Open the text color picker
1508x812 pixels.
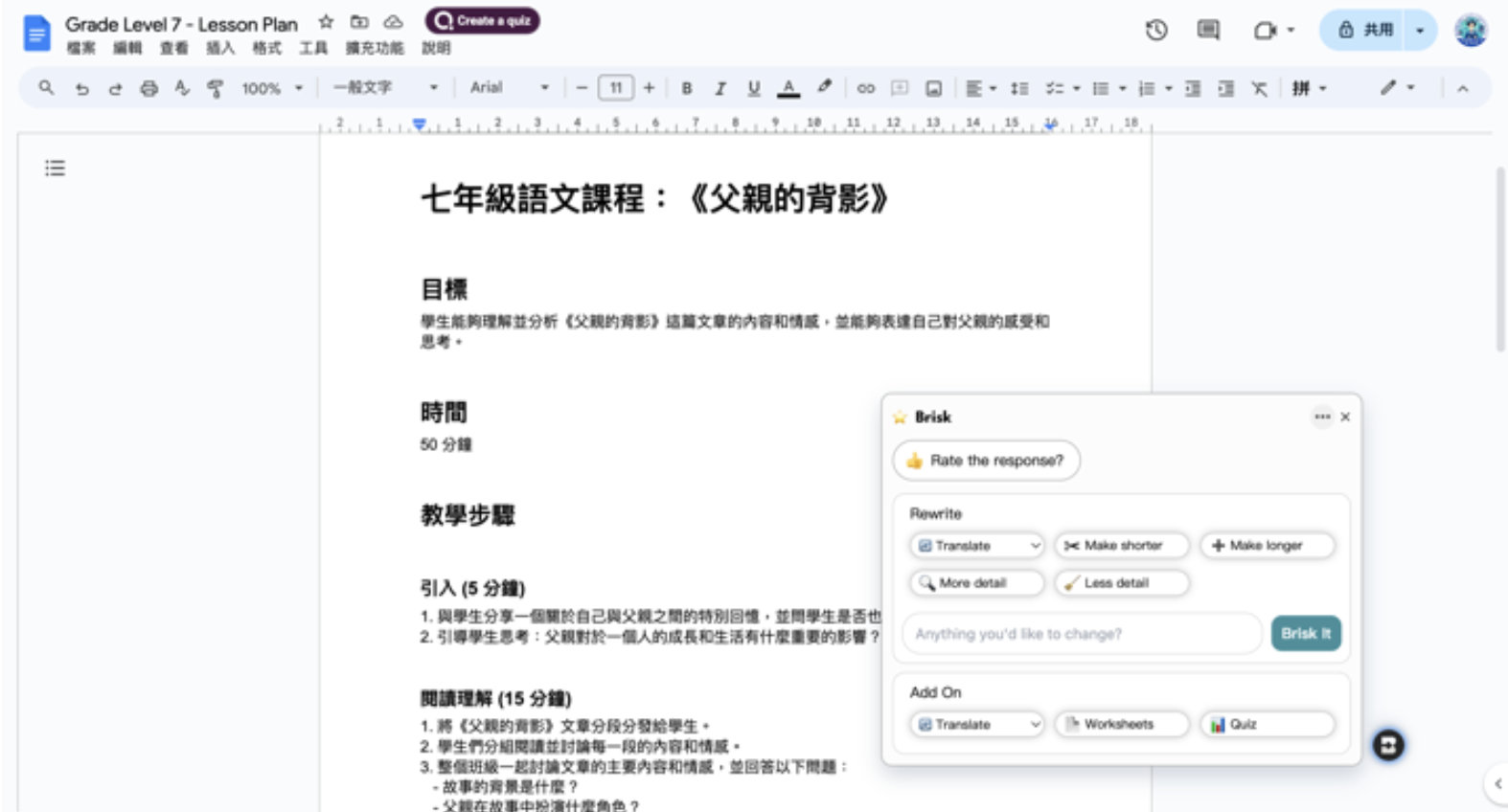click(x=788, y=88)
